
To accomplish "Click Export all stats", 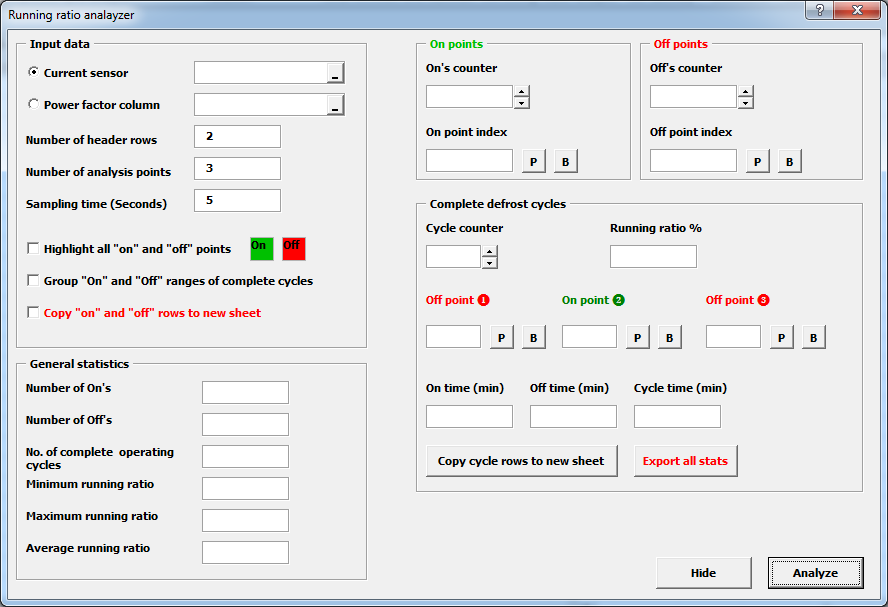I will coord(685,460).
